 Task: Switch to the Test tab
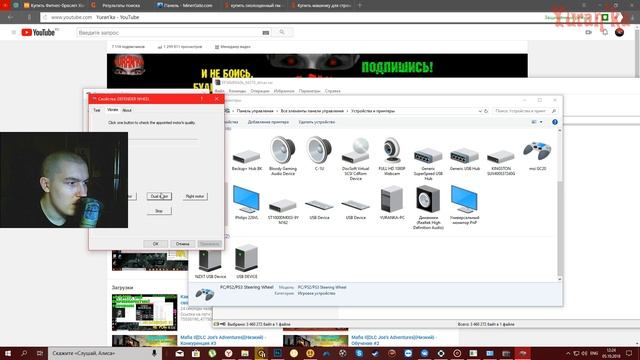pyautogui.click(x=97, y=110)
